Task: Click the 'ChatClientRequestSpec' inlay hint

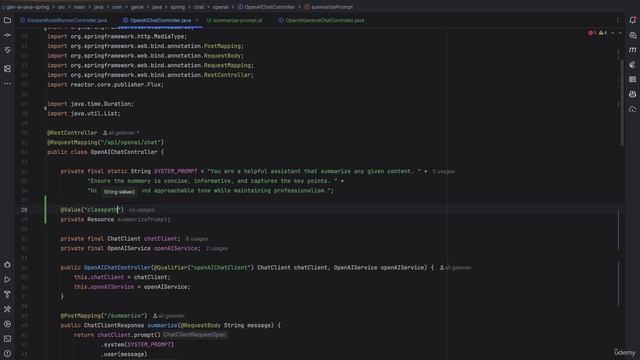Action: [x=194, y=335]
